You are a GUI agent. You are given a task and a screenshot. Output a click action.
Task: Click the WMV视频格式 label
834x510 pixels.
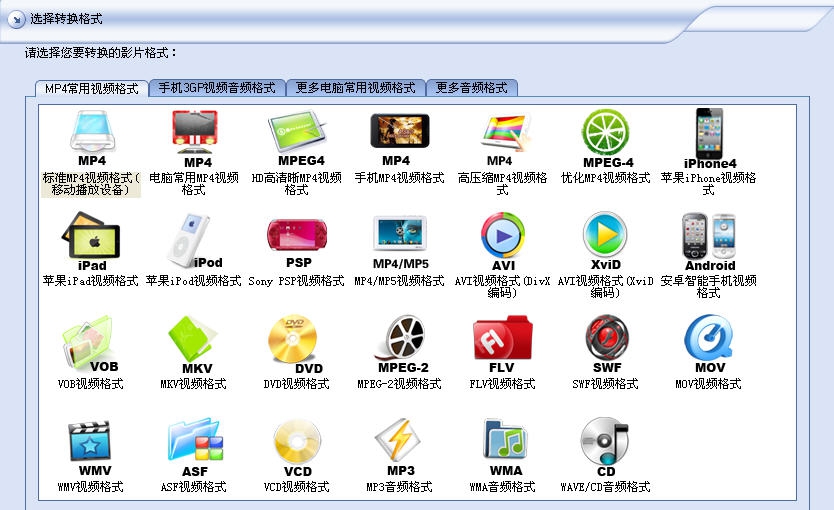point(90,487)
